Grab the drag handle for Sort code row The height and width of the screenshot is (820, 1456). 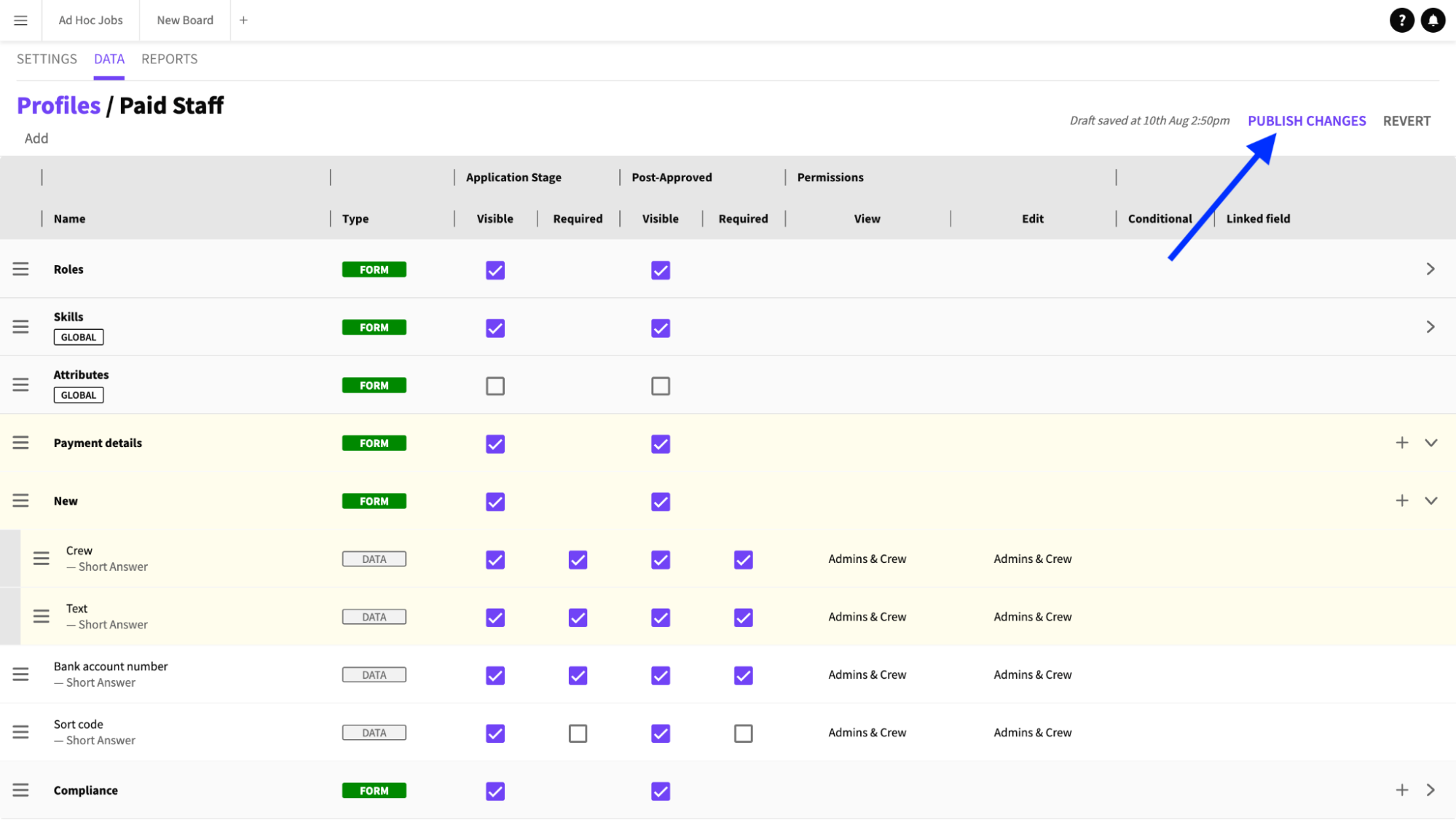pos(20,733)
